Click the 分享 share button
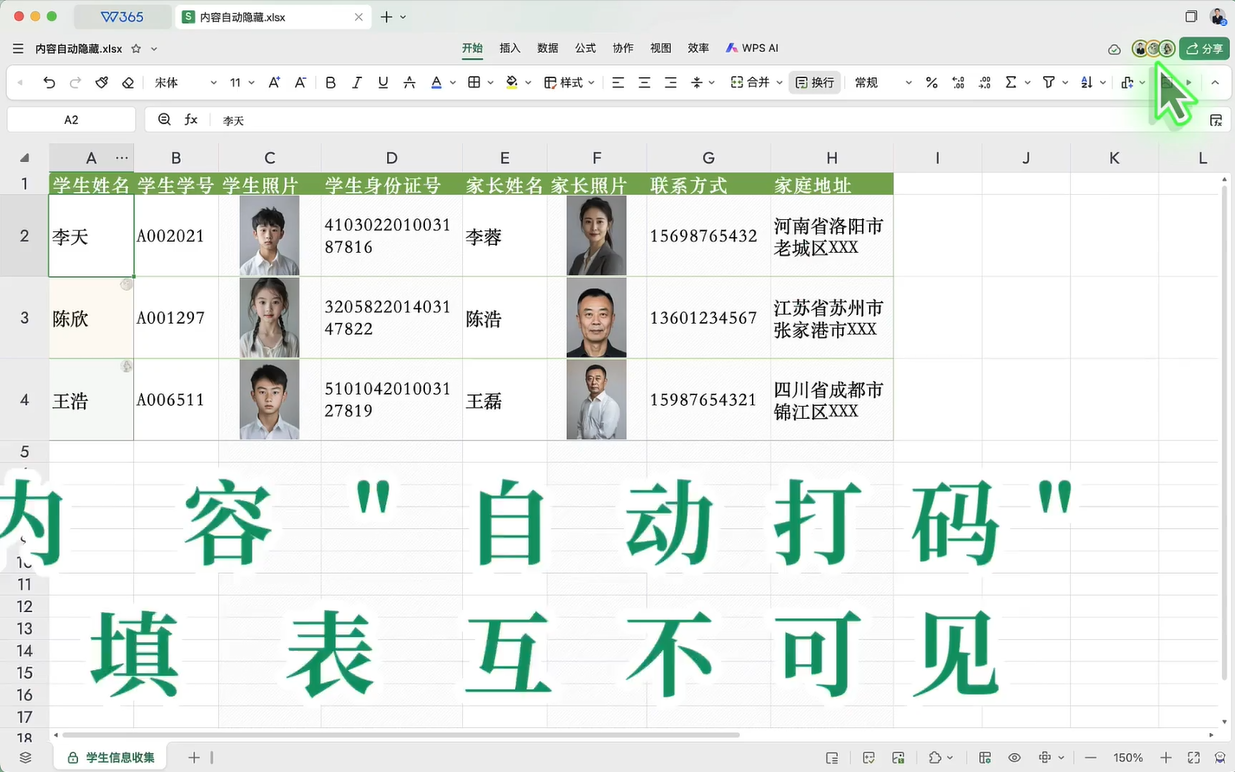Image resolution: width=1235 pixels, height=772 pixels. pos(1204,49)
